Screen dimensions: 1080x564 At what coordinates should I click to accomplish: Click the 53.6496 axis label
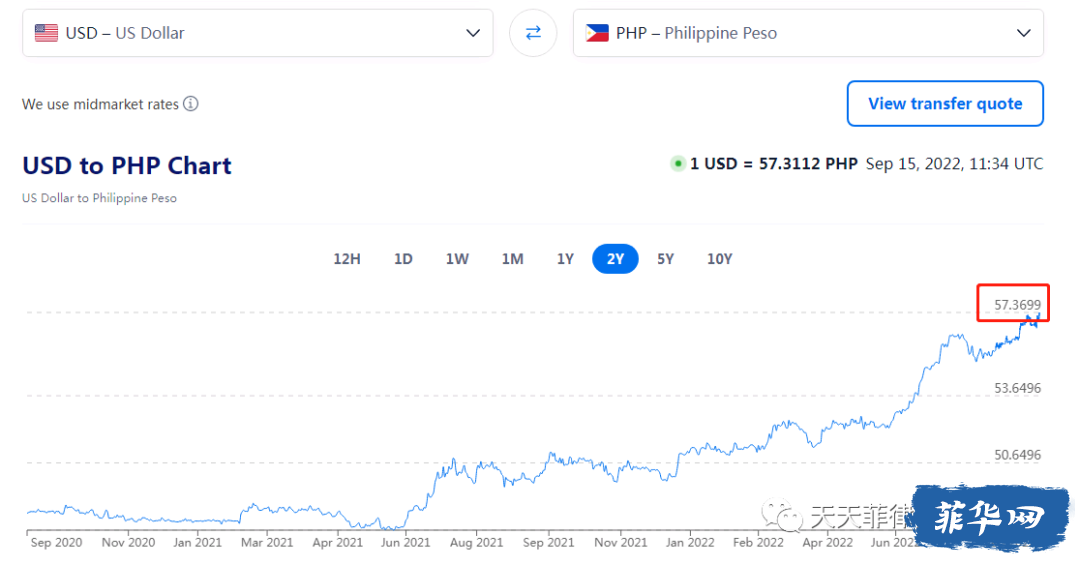[1017, 388]
